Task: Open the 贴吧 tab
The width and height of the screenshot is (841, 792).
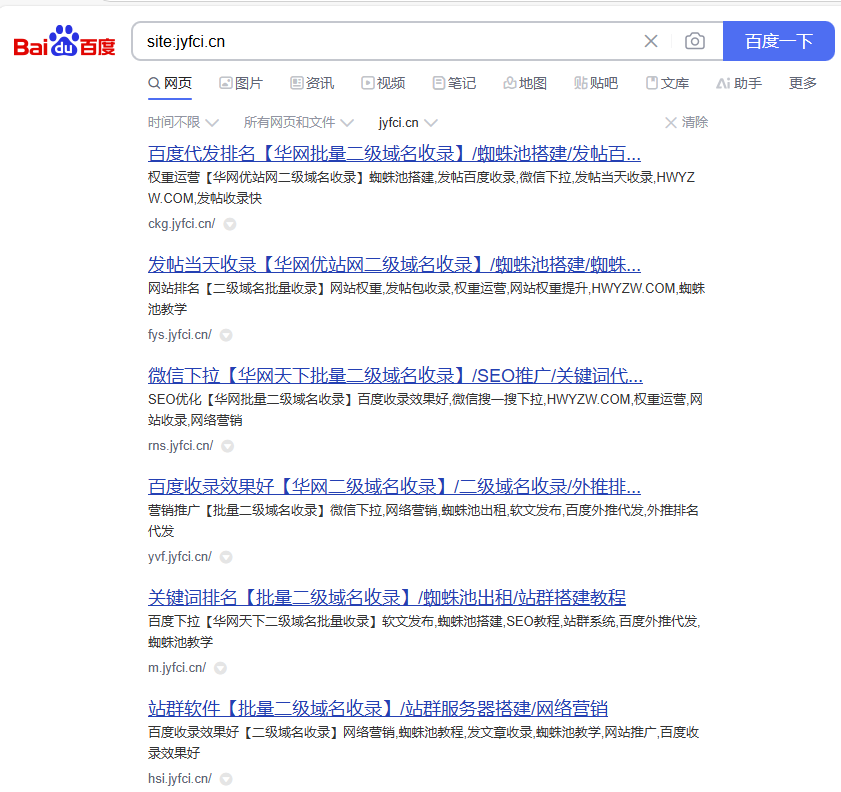Action: (596, 83)
